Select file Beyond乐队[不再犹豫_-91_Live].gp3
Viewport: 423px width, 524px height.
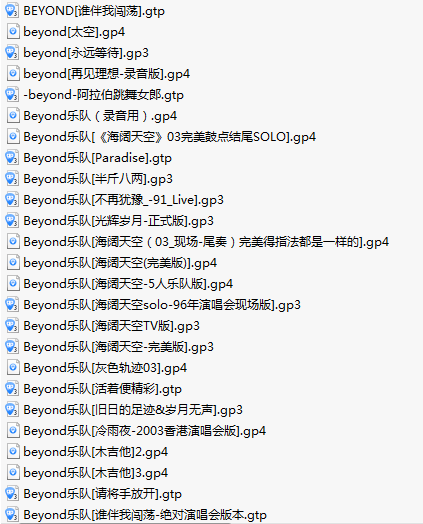pyautogui.click(x=123, y=200)
